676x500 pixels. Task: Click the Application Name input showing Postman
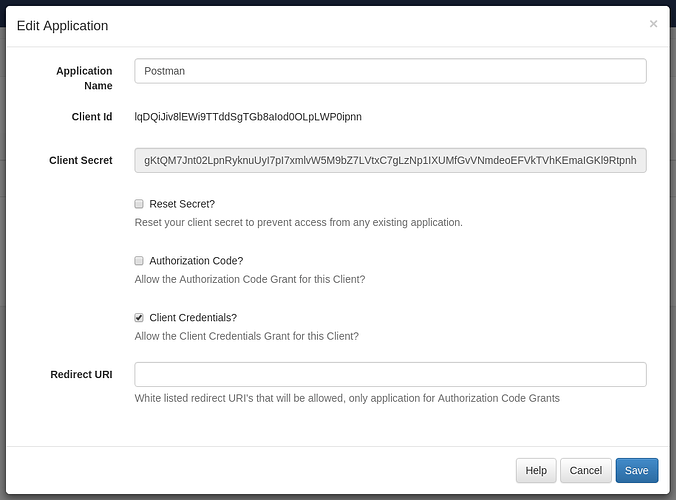click(390, 71)
